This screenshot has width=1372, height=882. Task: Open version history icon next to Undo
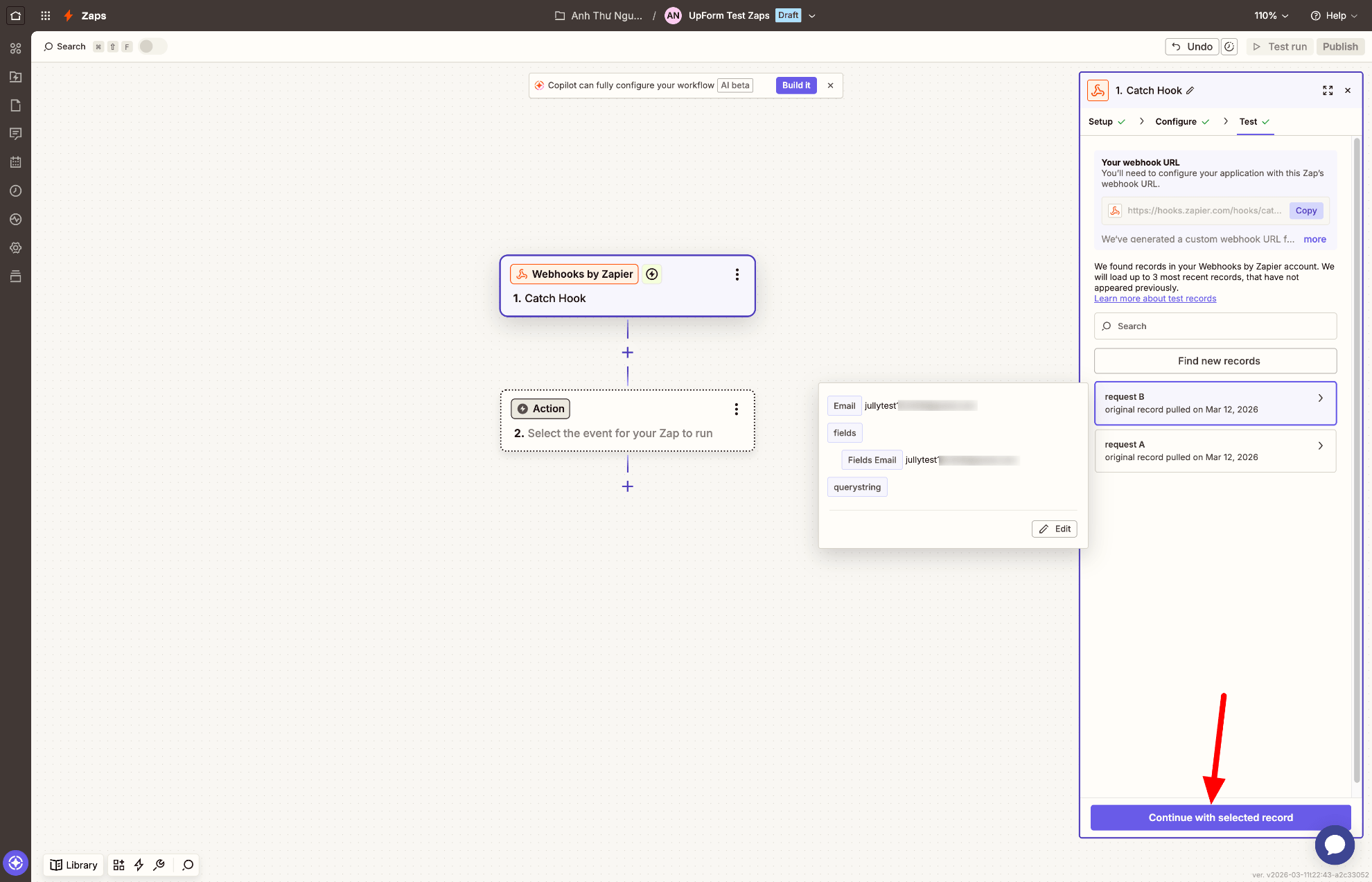(1229, 46)
